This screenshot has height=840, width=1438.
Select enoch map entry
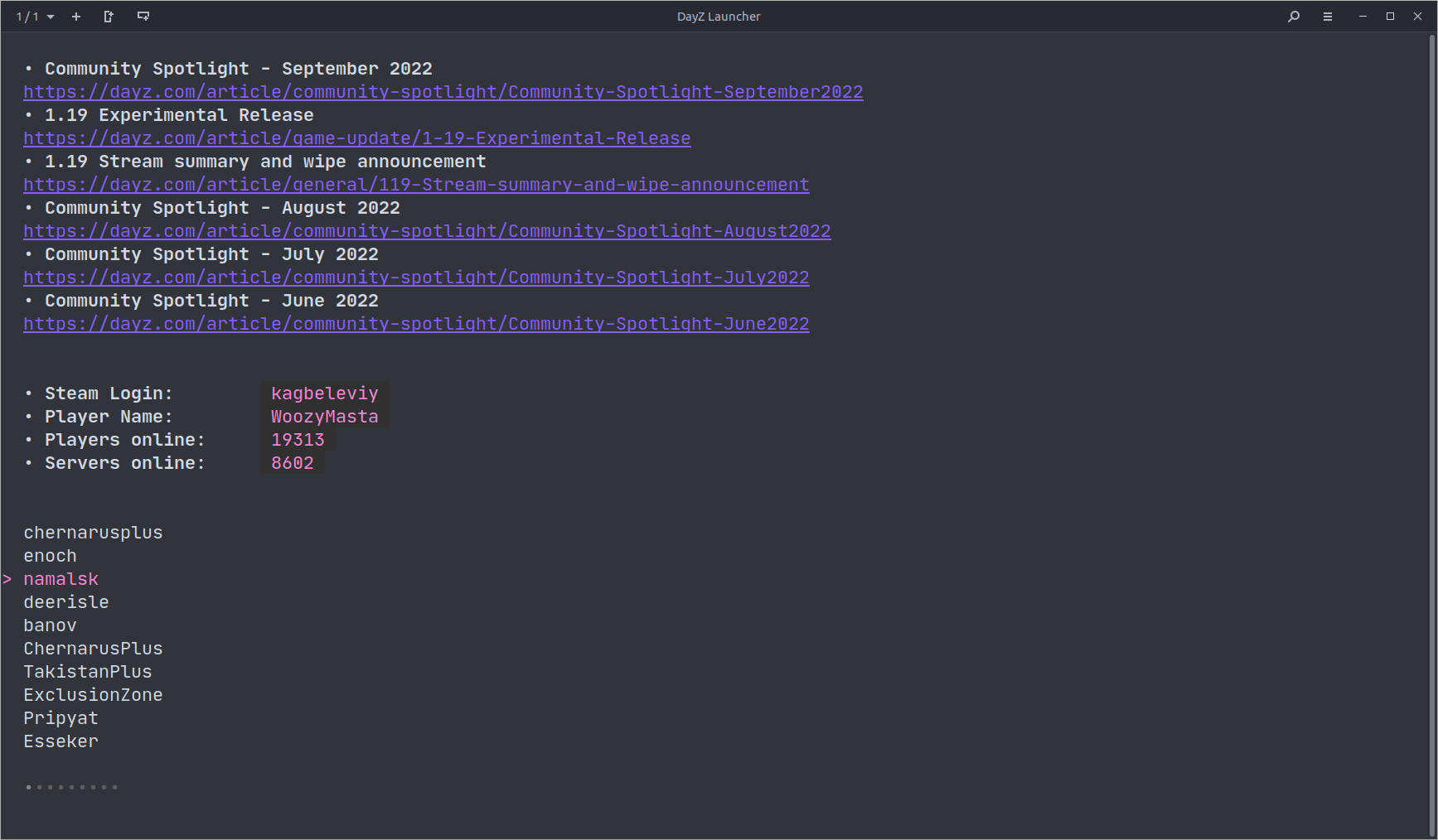(50, 556)
